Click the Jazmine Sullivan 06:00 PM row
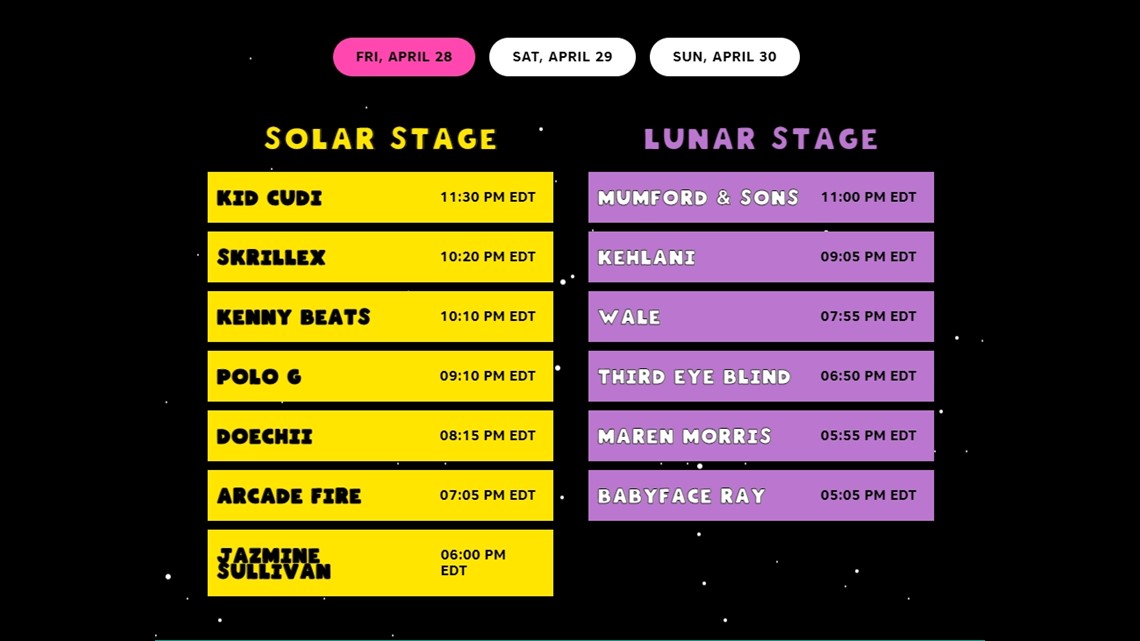Viewport: 1140px width, 641px height. pos(380,563)
